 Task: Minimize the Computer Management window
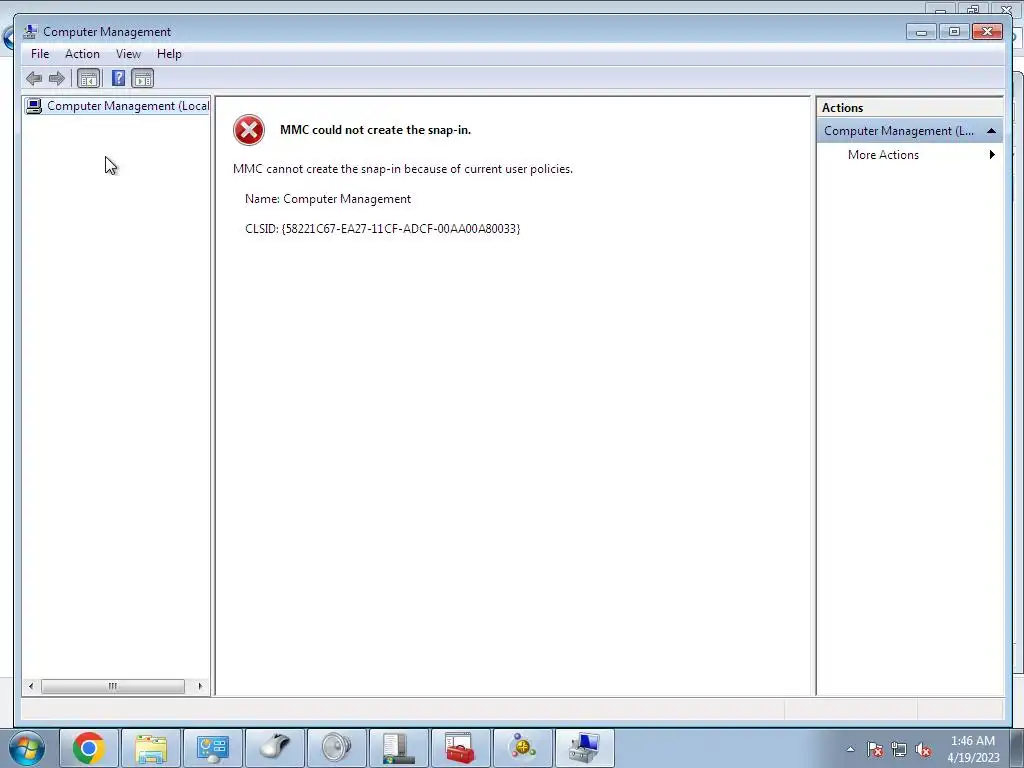point(921,31)
